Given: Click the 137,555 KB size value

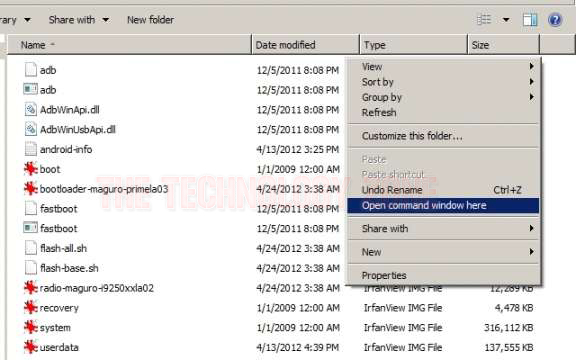Looking at the screenshot, I should click(x=508, y=347).
